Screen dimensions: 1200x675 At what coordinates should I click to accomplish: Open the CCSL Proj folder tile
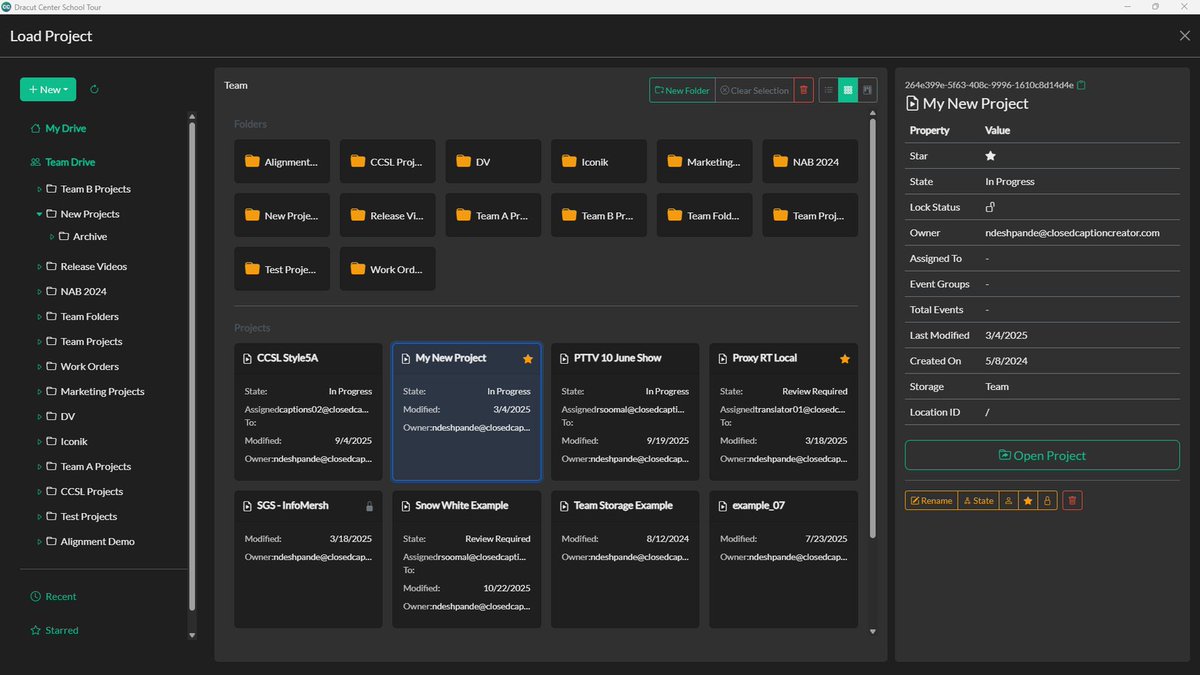pyautogui.click(x=387, y=161)
